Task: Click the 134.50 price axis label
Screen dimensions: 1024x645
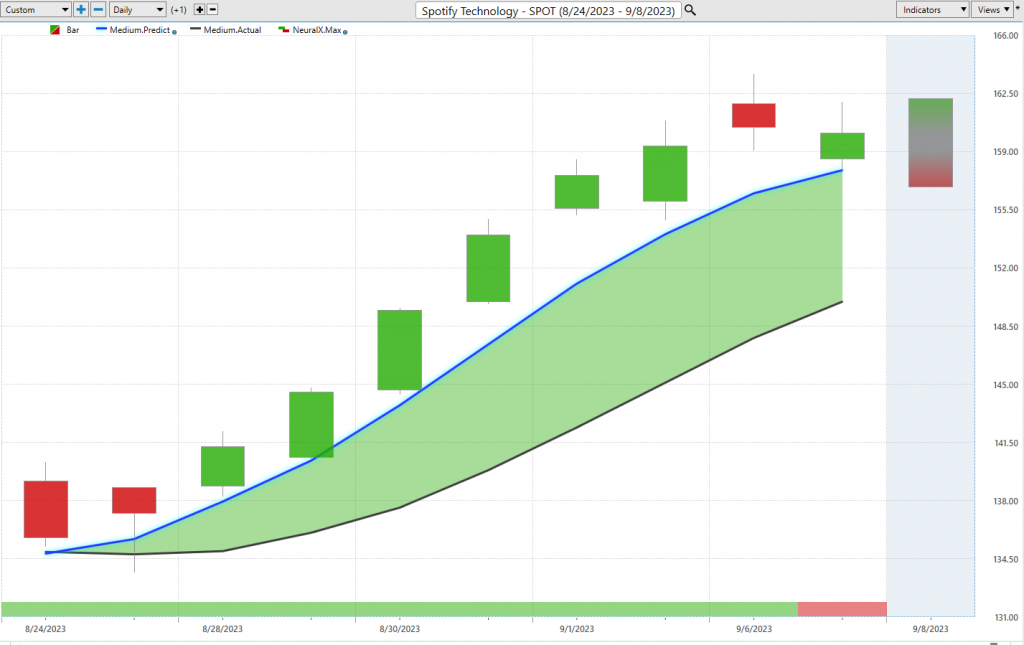Action: (1006, 559)
